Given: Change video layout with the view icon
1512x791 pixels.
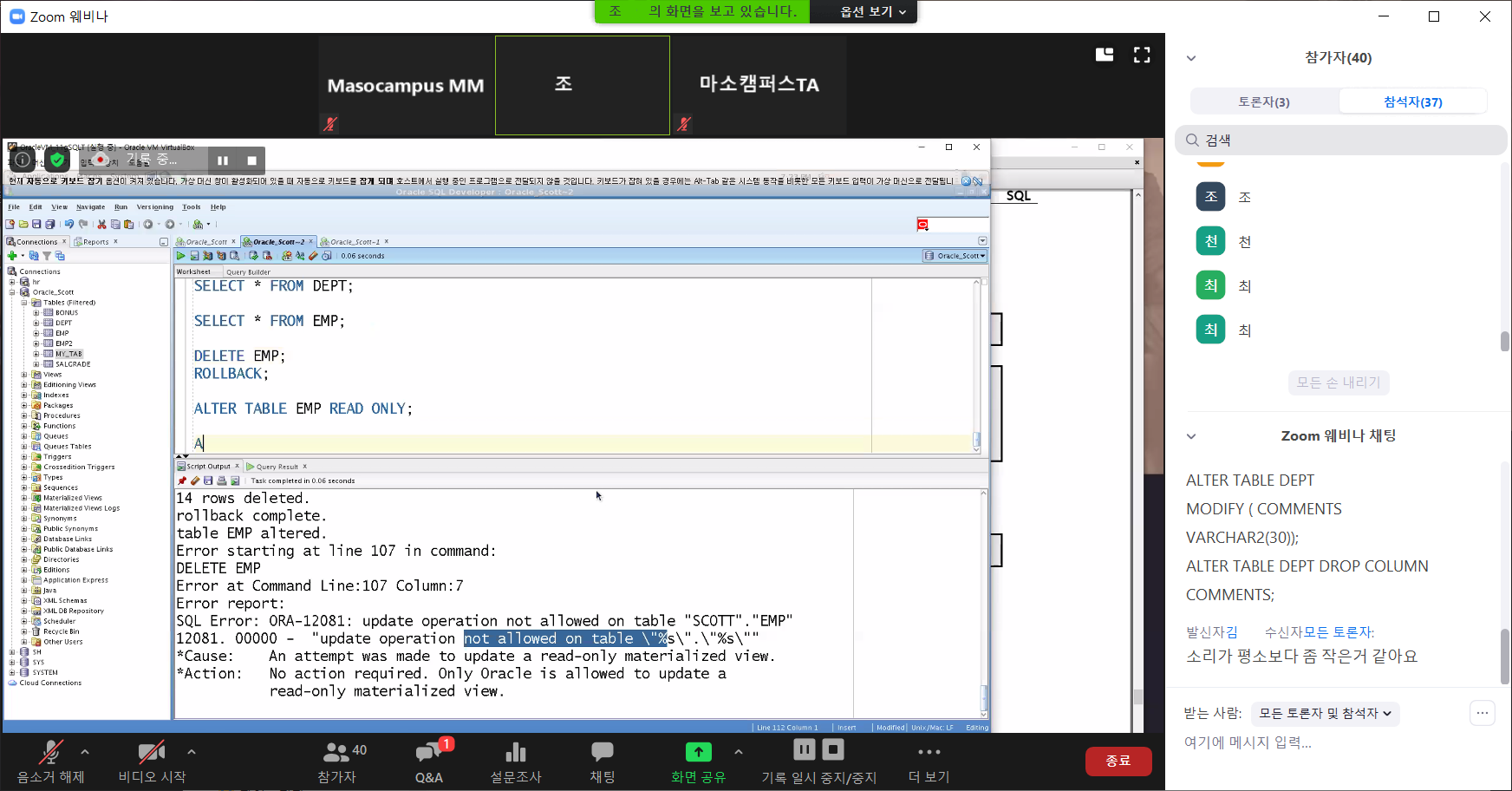Looking at the screenshot, I should click(x=1105, y=56).
